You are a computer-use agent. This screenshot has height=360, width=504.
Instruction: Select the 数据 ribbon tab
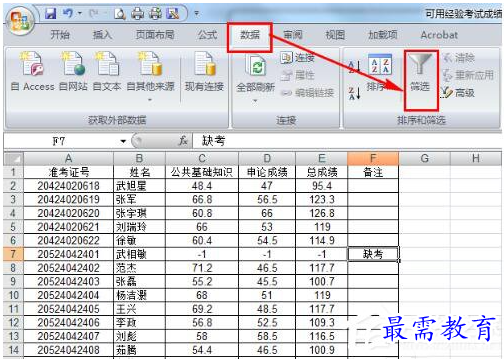point(250,35)
